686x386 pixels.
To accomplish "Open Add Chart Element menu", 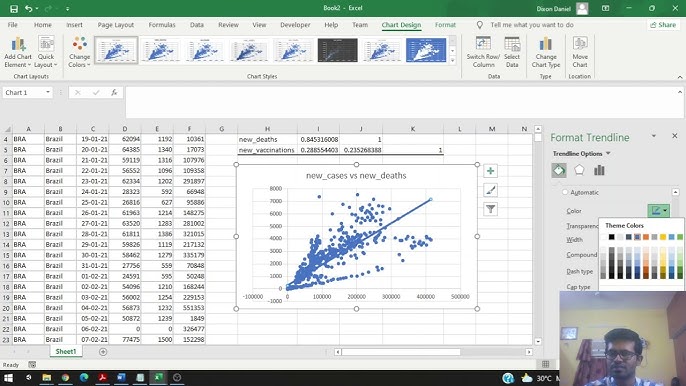I will click(18, 52).
